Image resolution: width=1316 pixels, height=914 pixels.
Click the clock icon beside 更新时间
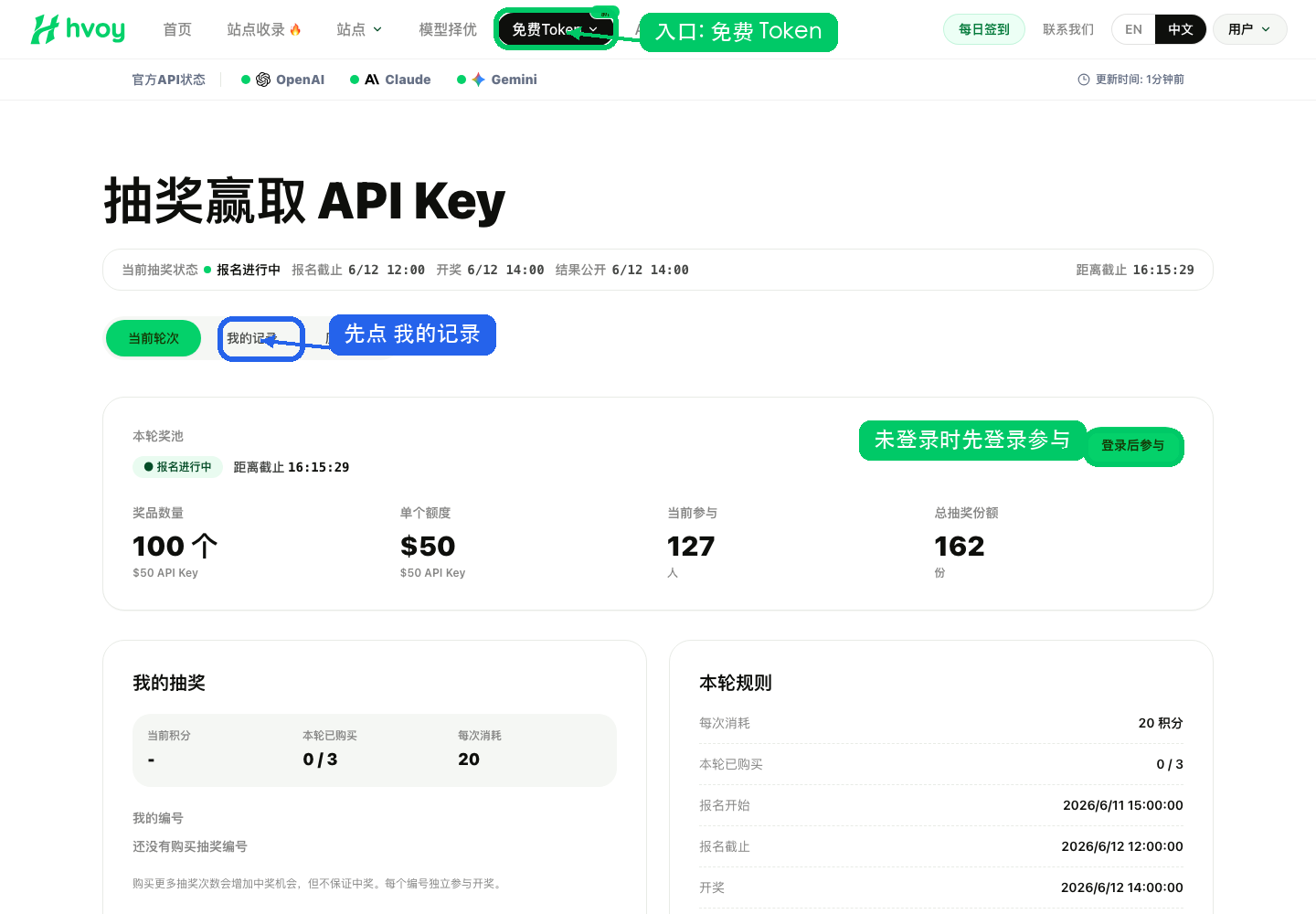(x=1084, y=80)
